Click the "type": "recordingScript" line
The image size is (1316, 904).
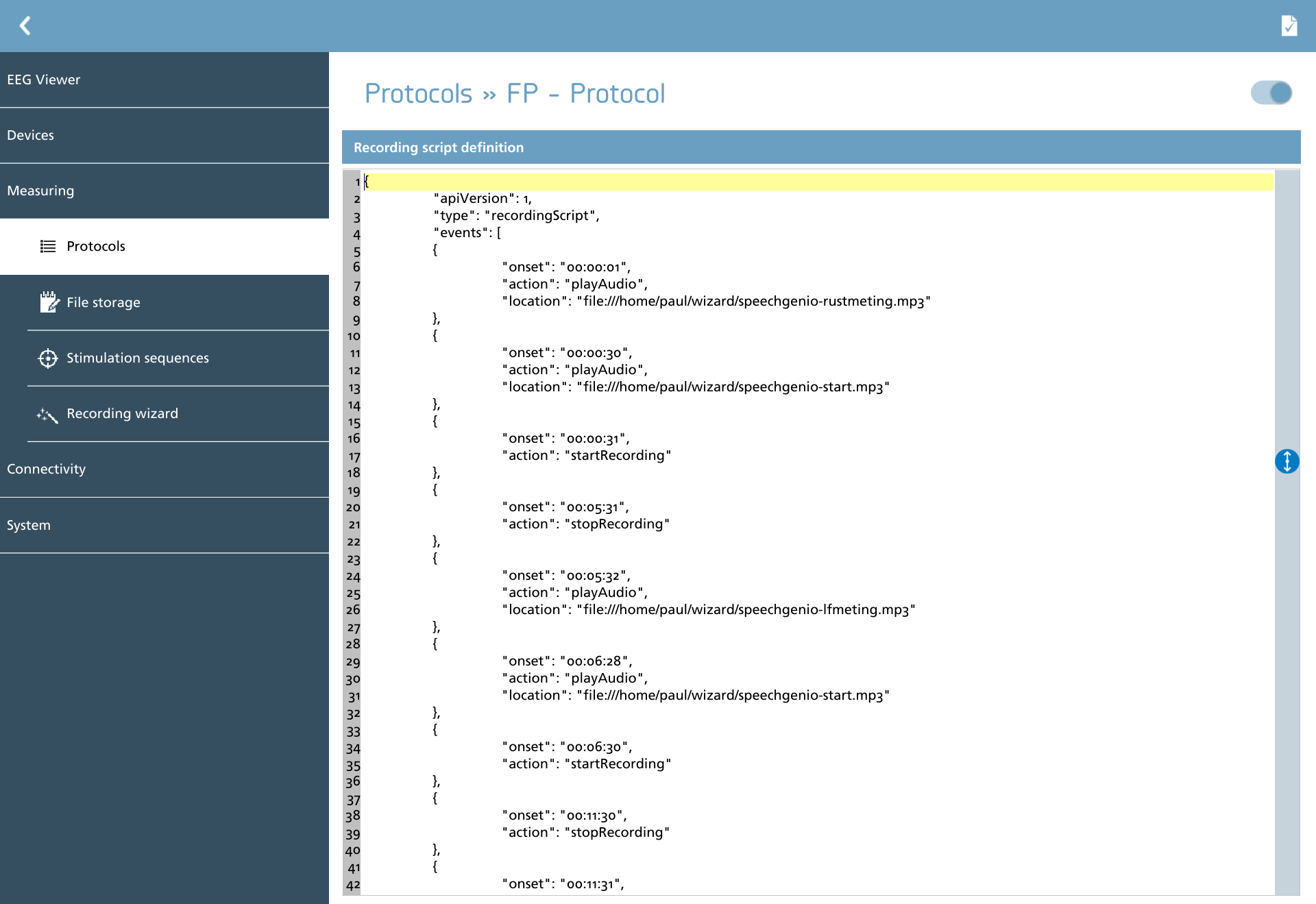click(516, 215)
